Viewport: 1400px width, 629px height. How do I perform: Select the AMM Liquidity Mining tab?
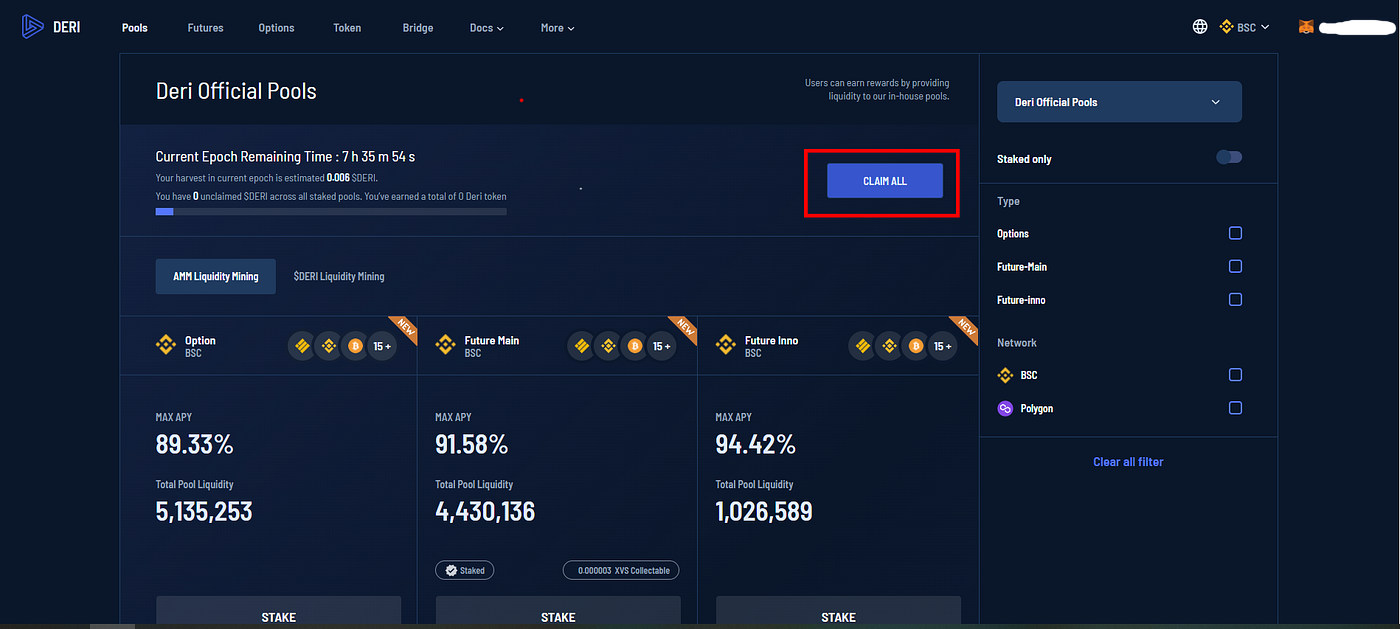point(216,276)
